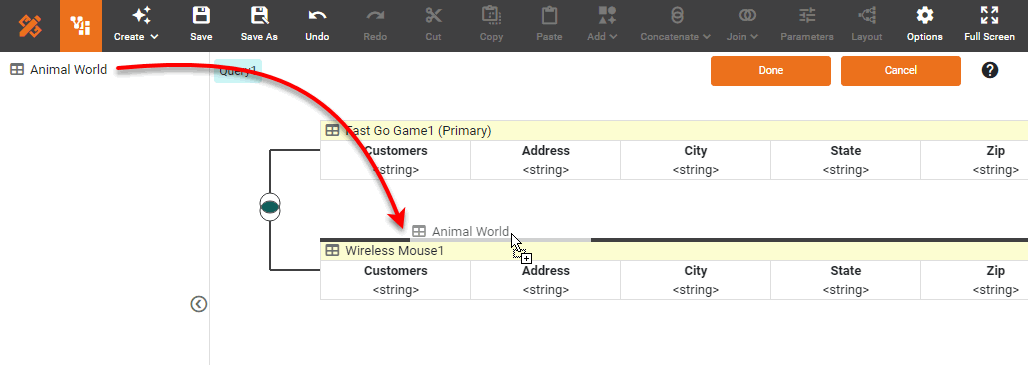Screen dimensions: 1028x365
Task: Click the Done button
Action: (x=771, y=71)
